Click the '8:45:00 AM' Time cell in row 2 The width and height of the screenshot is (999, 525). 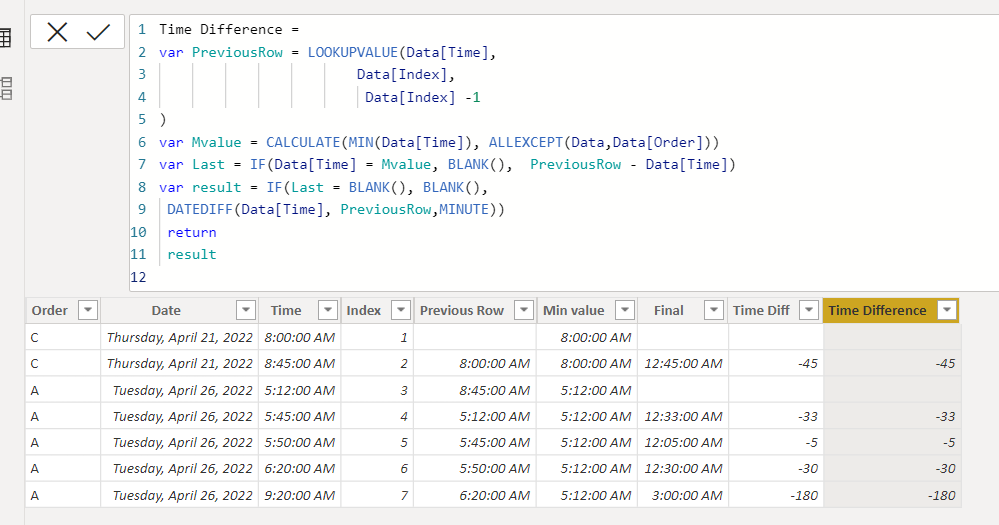coord(299,363)
